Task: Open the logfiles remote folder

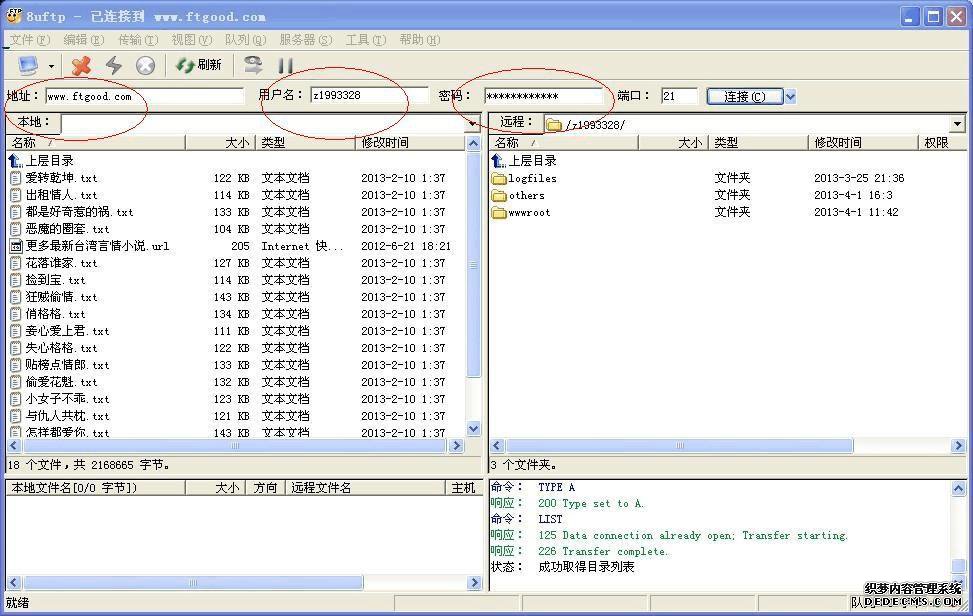Action: coord(532,178)
